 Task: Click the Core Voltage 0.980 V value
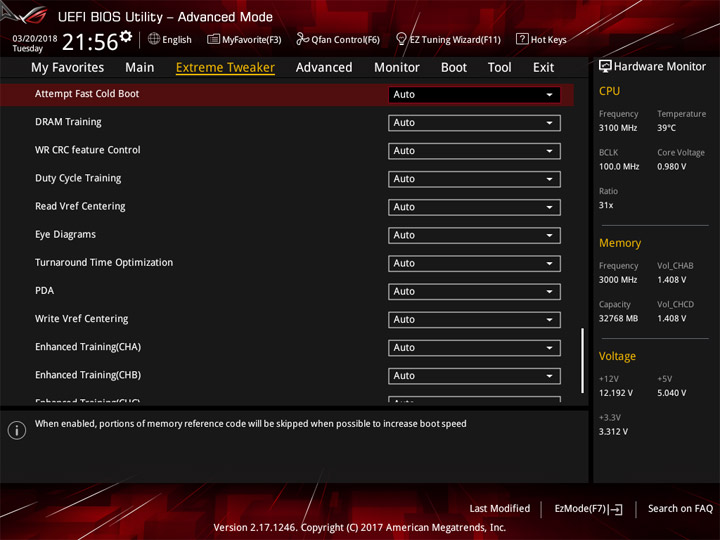671,167
